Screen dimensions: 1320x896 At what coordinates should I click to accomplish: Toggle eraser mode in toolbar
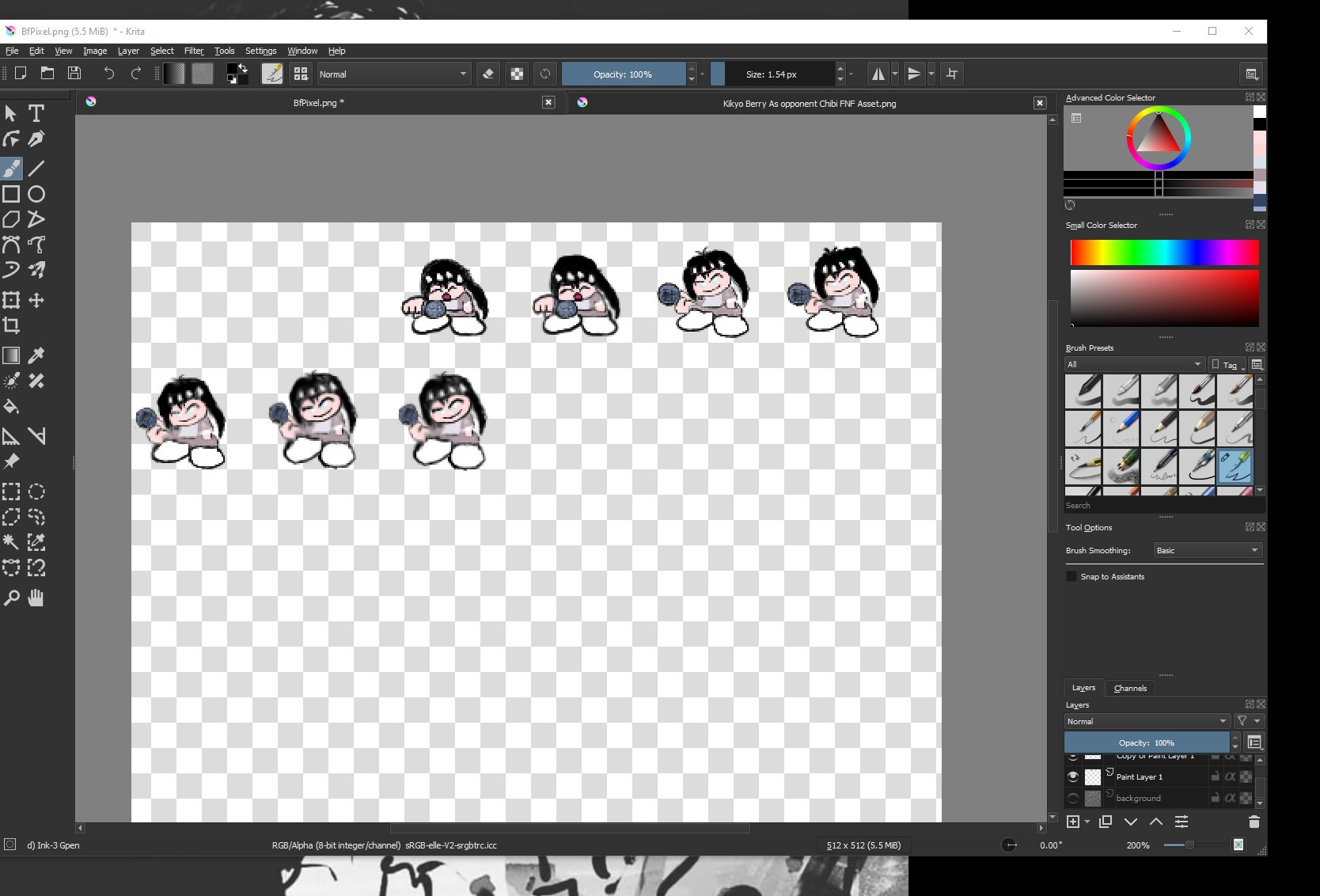pos(488,74)
